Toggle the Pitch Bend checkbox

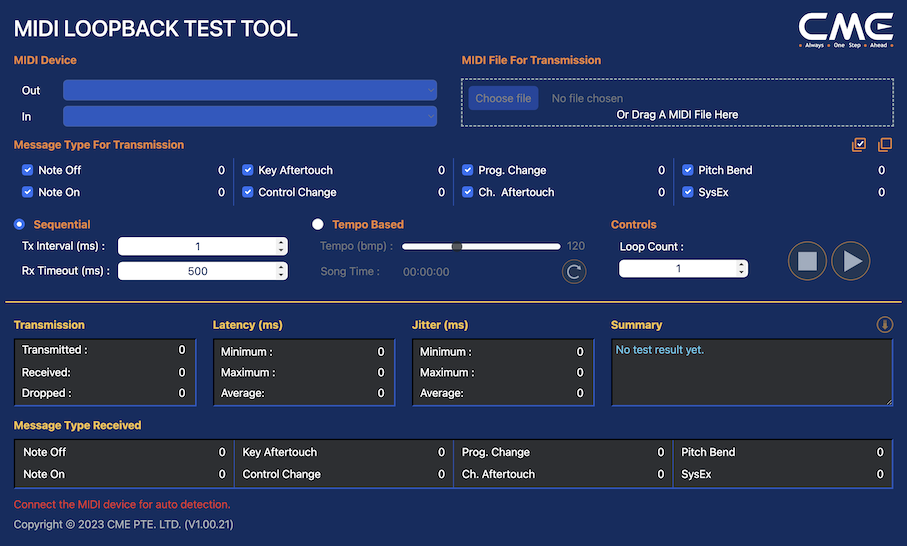click(688, 170)
